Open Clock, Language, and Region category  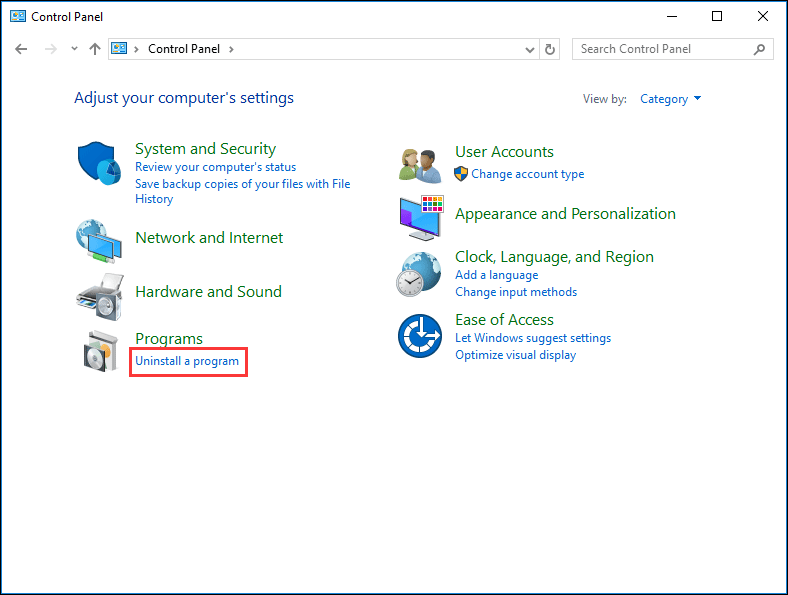(554, 257)
